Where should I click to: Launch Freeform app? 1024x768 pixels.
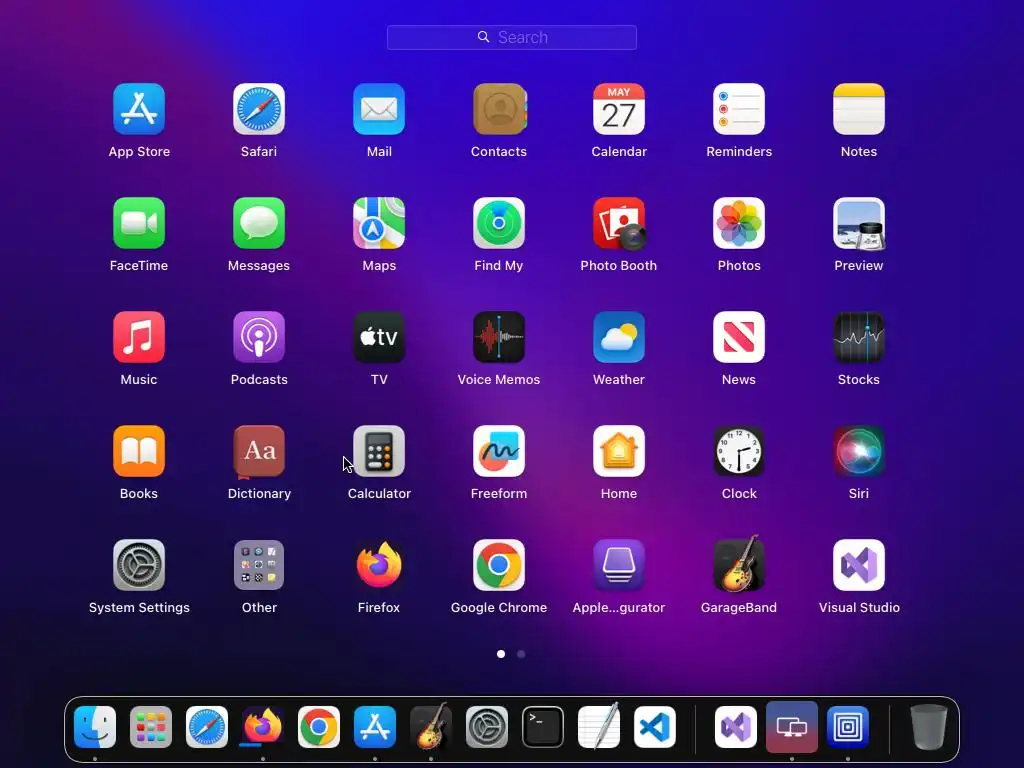(x=499, y=451)
